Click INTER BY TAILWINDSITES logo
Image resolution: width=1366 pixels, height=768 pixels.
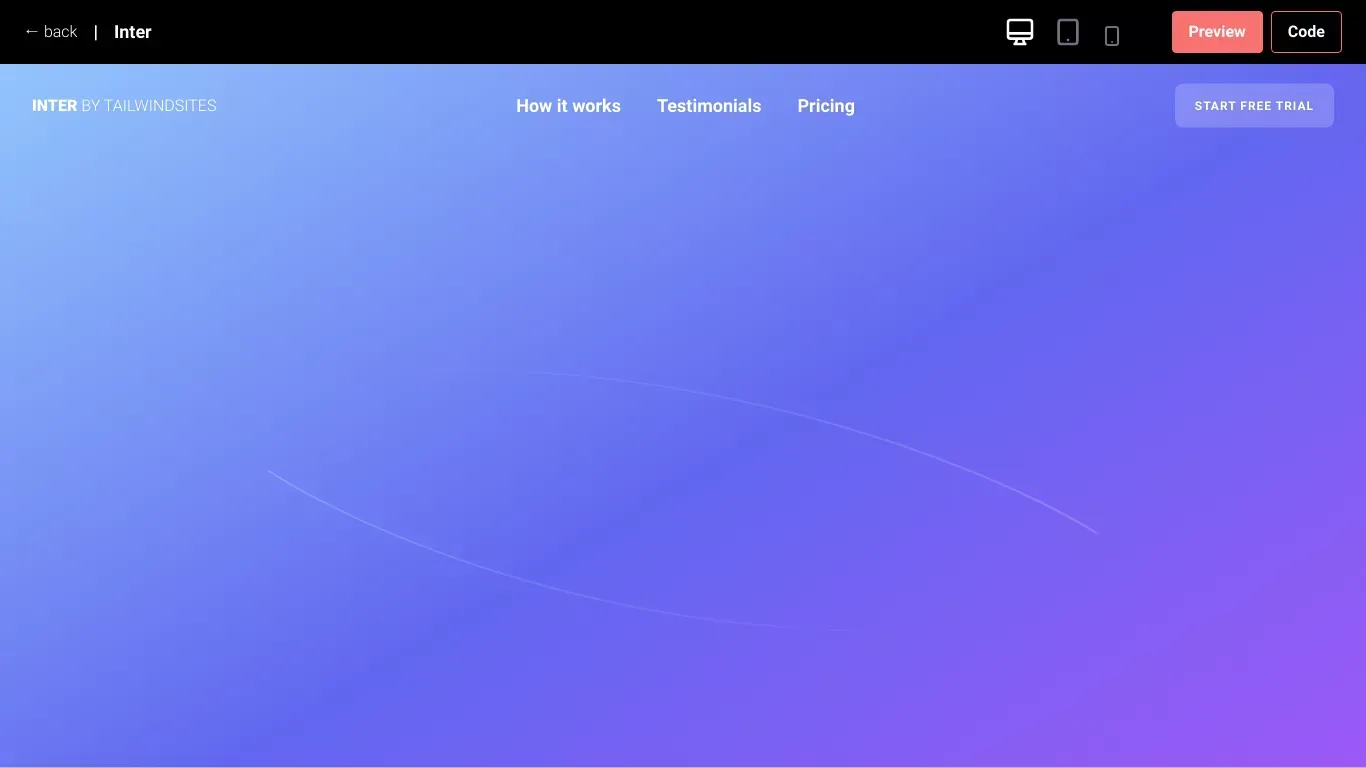(x=124, y=106)
